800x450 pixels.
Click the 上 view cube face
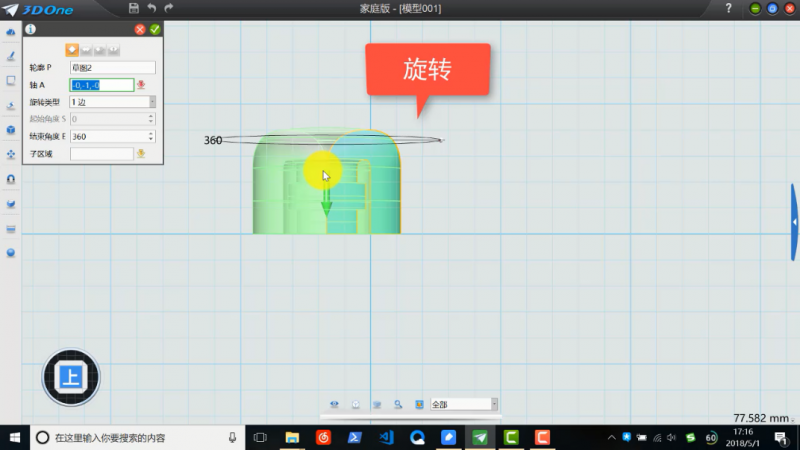point(71,378)
